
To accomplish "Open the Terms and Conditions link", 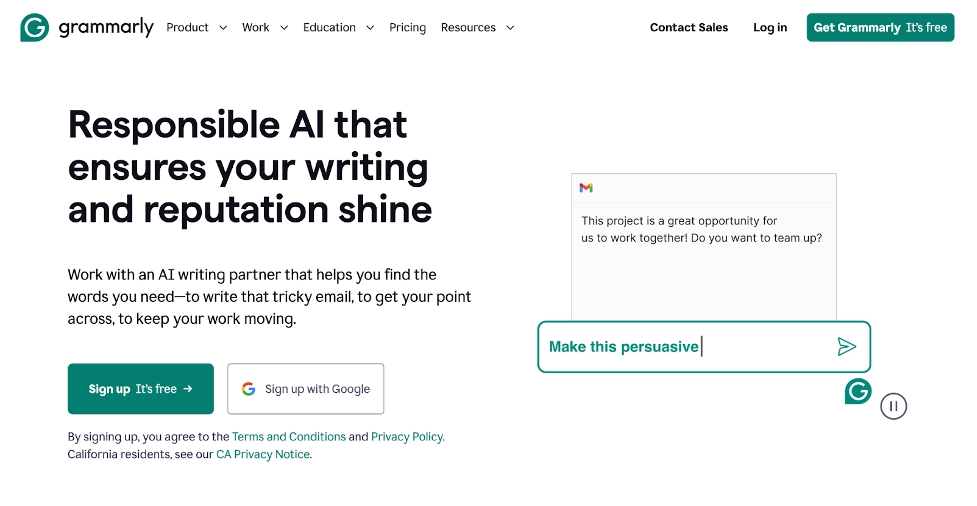I will [x=289, y=437].
